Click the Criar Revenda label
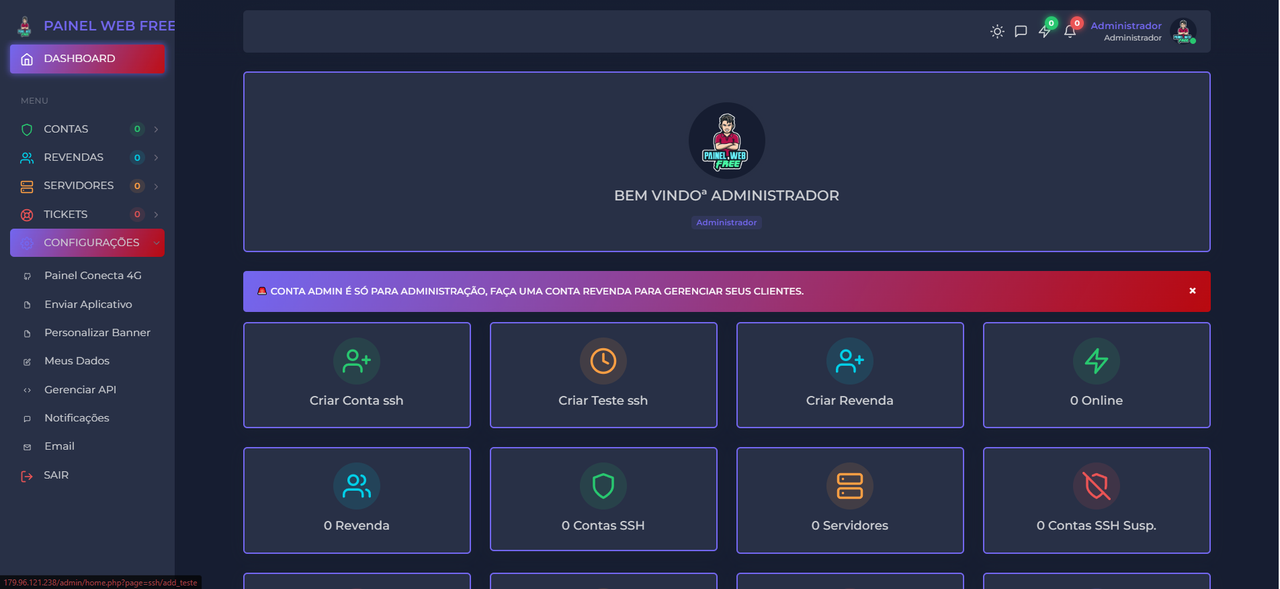Image resolution: width=1280 pixels, height=589 pixels. click(x=850, y=401)
